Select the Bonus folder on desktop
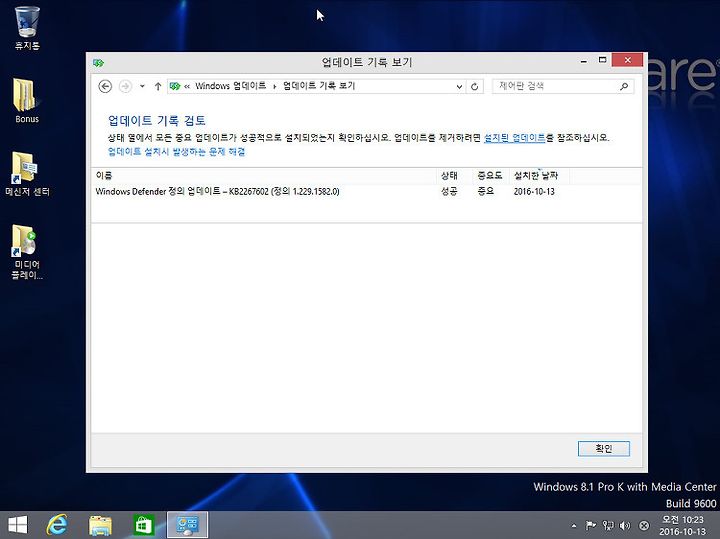The width and height of the screenshot is (720, 539). pyautogui.click(x=27, y=101)
